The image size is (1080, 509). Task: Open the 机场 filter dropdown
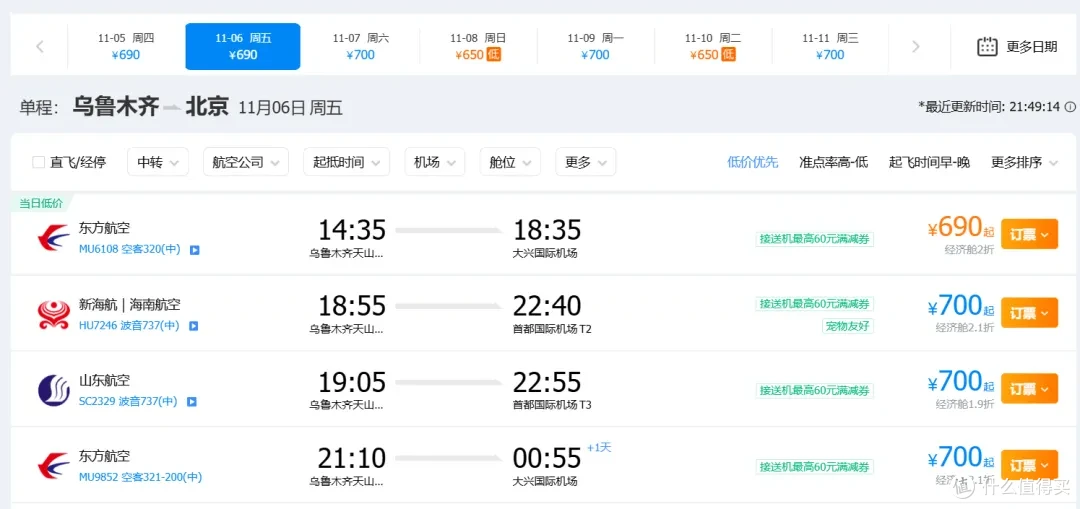[x=435, y=162]
